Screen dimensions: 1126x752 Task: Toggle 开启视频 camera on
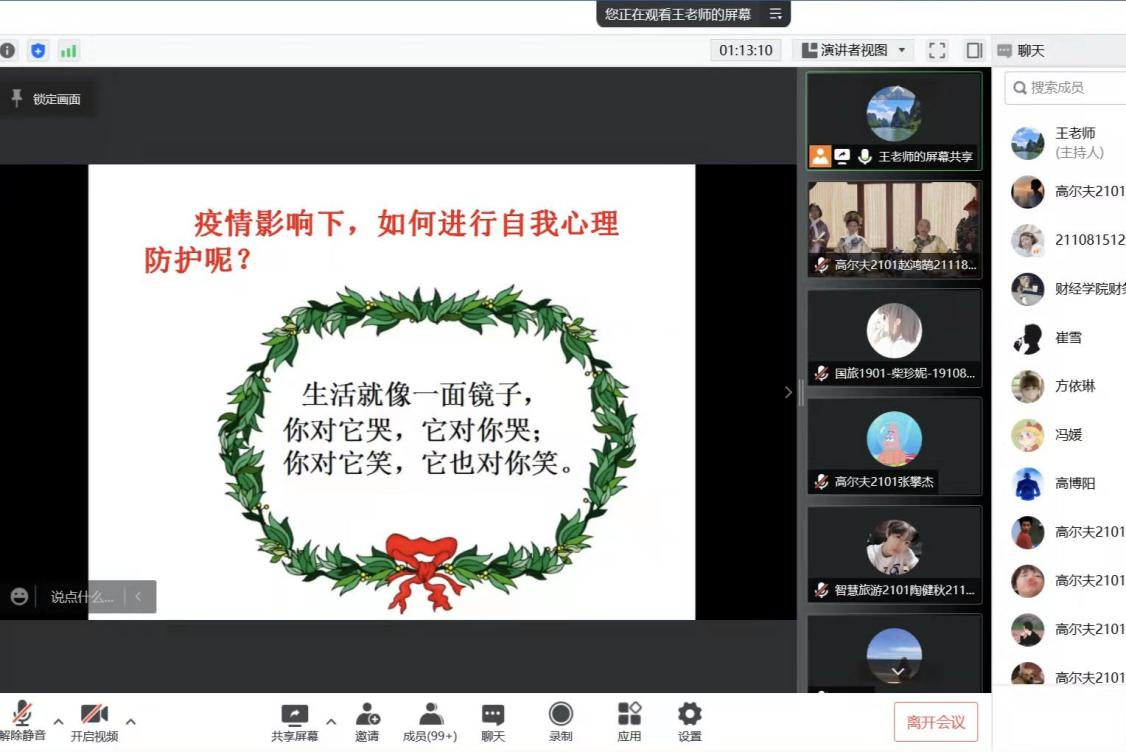[x=94, y=715]
